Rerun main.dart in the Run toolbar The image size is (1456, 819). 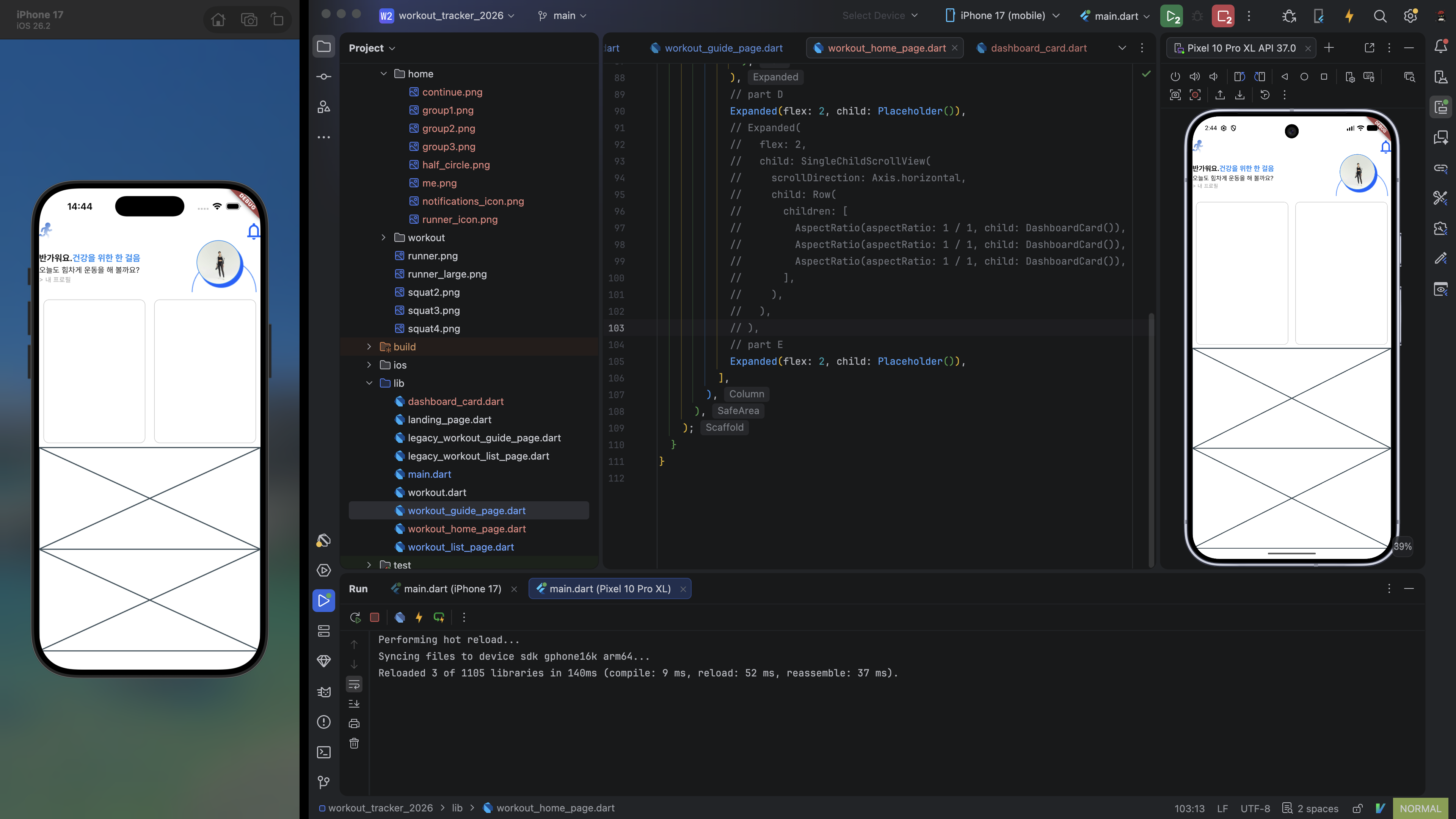coord(355,617)
